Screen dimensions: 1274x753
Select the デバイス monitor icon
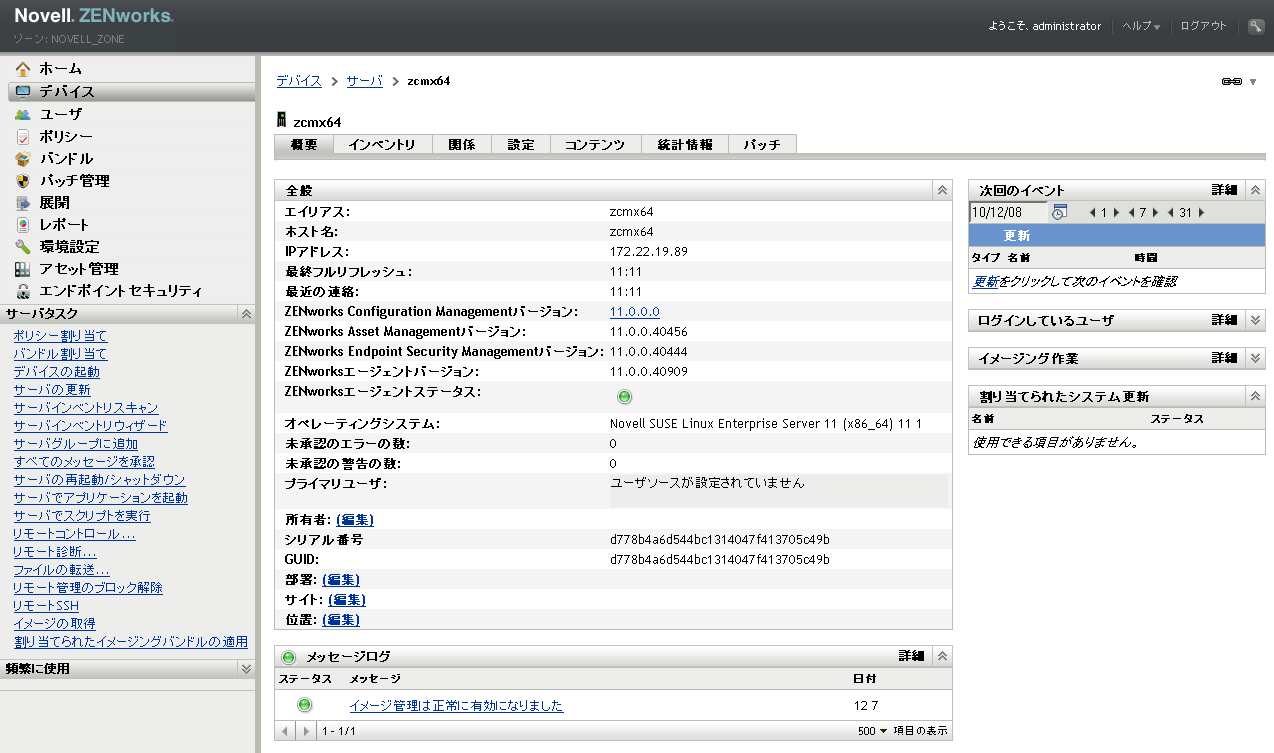[x=23, y=91]
